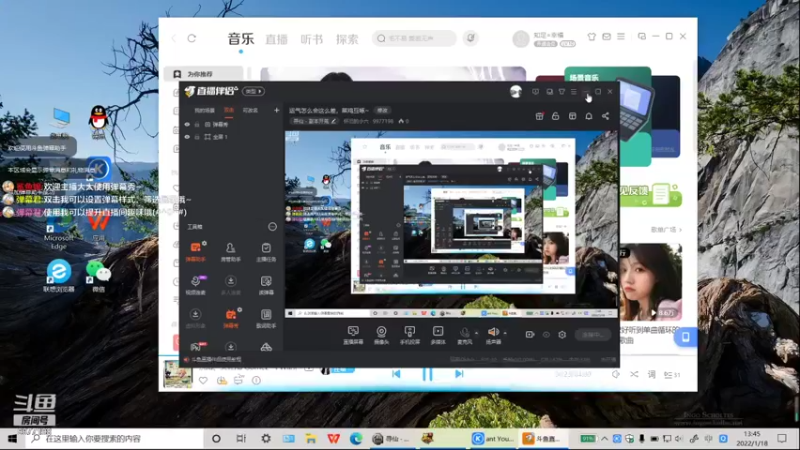Toggle visibility eye of 全屏1 source
This screenshot has height=450, width=800.
[x=187, y=137]
